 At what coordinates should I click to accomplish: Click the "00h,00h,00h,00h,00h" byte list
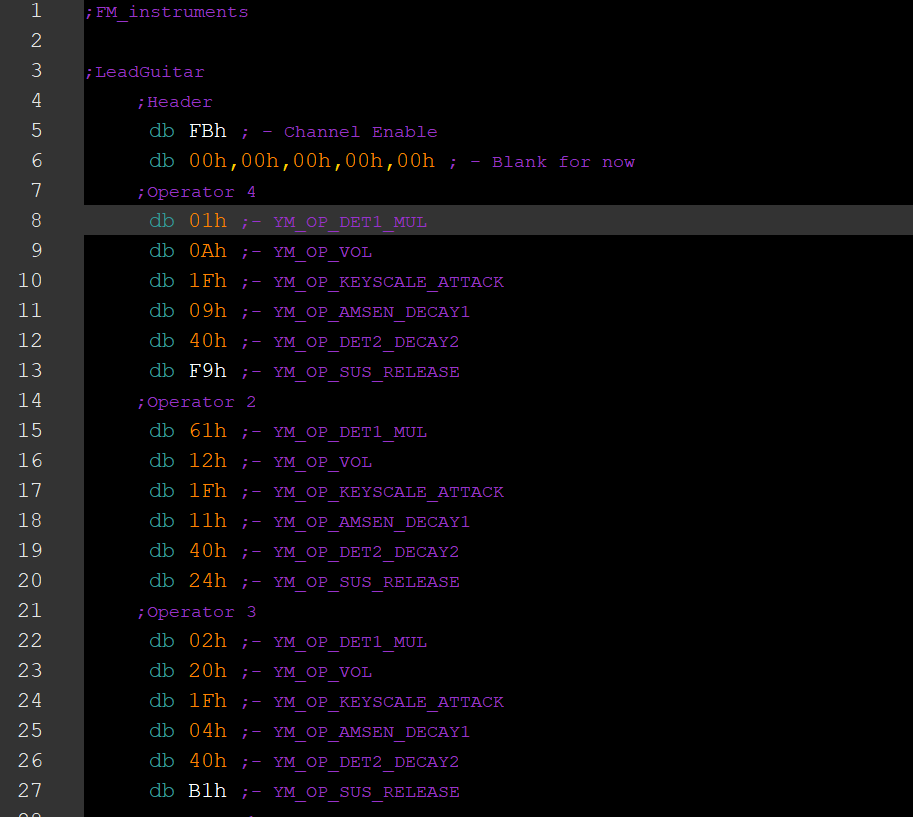(312, 161)
